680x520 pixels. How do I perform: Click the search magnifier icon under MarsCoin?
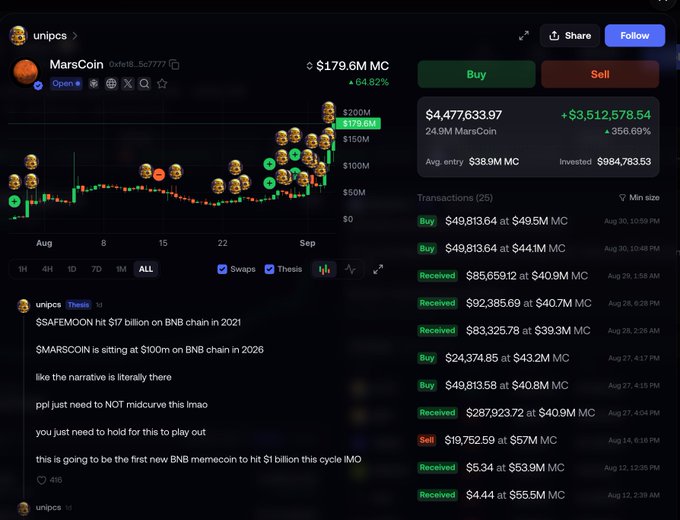click(x=144, y=84)
